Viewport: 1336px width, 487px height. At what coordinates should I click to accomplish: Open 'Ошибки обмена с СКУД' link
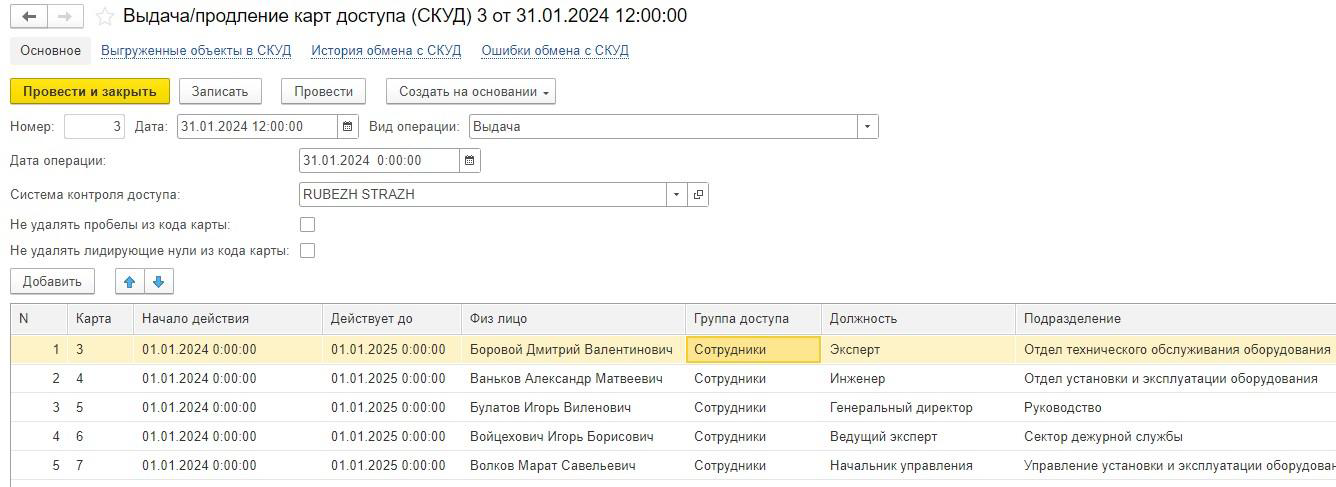click(555, 50)
